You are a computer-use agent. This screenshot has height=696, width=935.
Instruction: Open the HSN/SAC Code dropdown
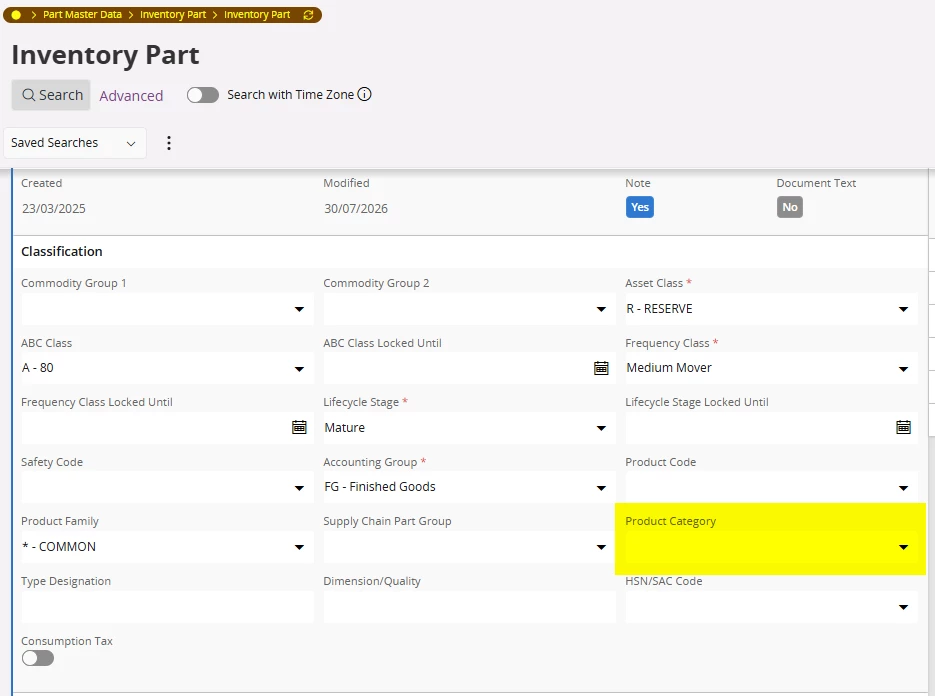click(x=771, y=607)
